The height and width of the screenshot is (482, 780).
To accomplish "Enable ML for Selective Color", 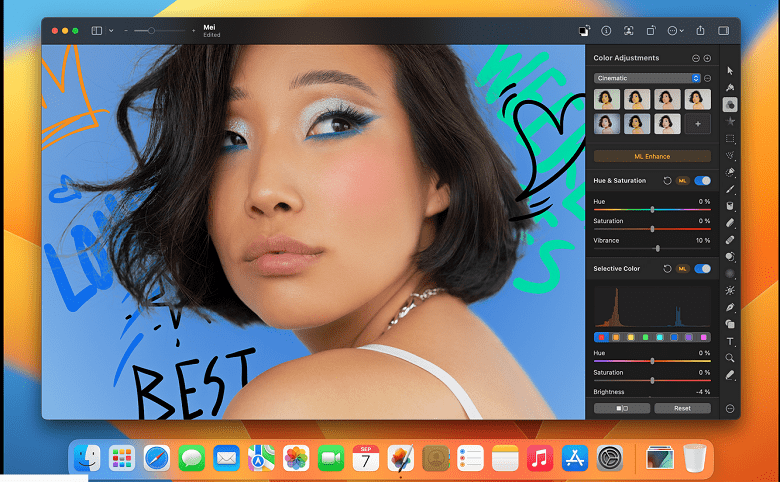I will click(x=682, y=269).
